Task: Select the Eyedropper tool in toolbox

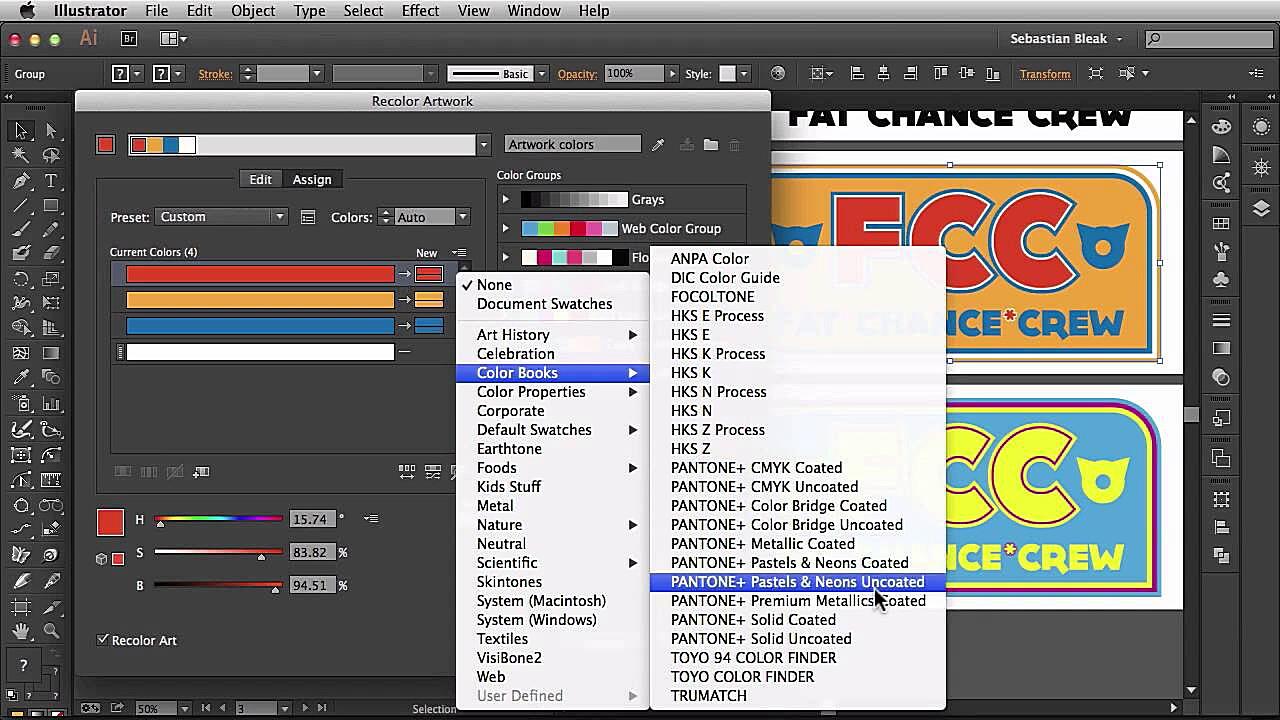Action: [x=21, y=378]
